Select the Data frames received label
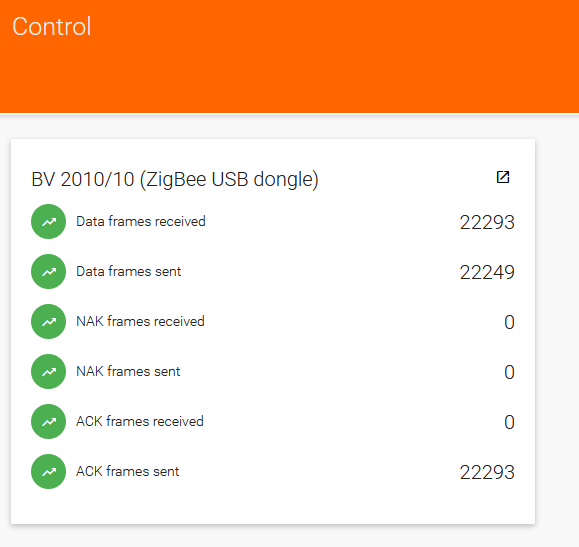The width and height of the screenshot is (579, 547). [141, 222]
